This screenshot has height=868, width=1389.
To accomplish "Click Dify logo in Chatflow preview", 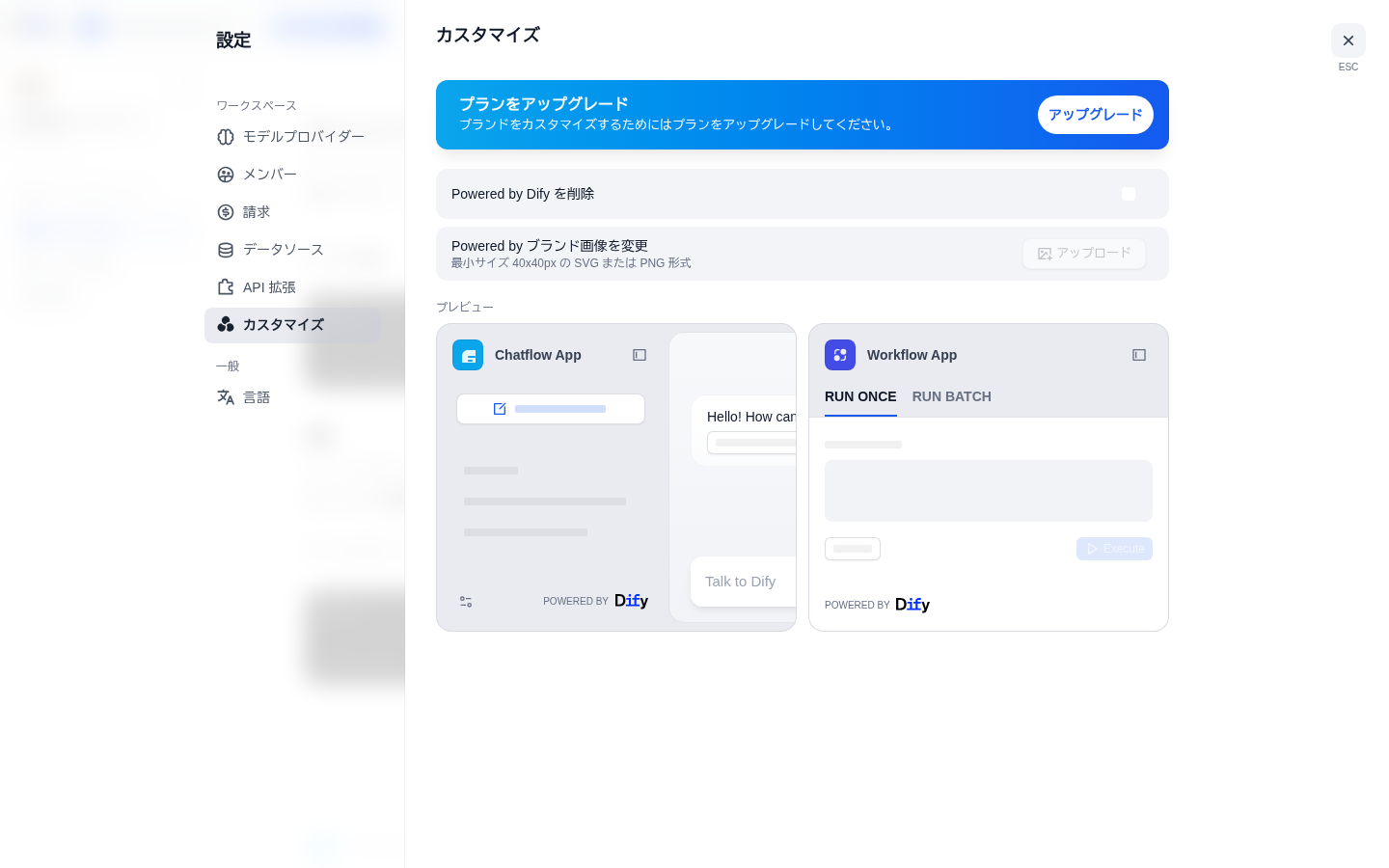I will [632, 601].
